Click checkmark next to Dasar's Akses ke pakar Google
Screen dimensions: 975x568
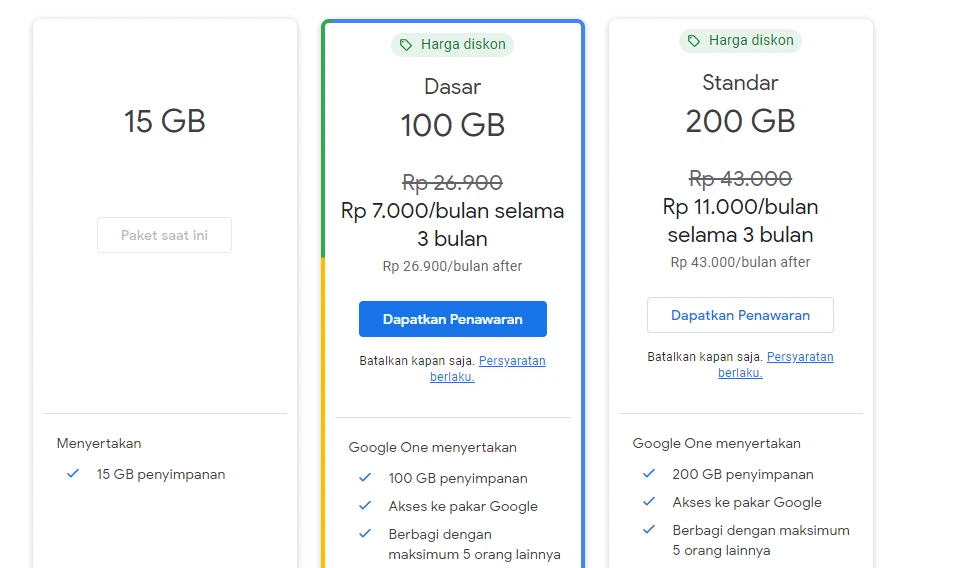365,506
